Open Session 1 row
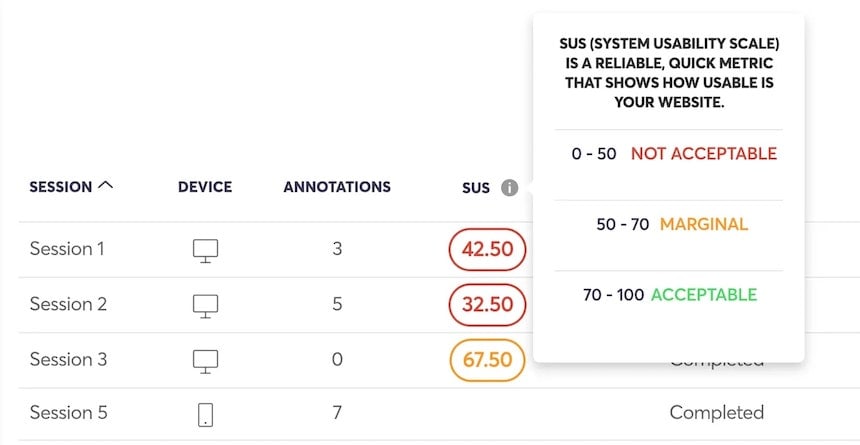The width and height of the screenshot is (860, 445). click(x=67, y=249)
